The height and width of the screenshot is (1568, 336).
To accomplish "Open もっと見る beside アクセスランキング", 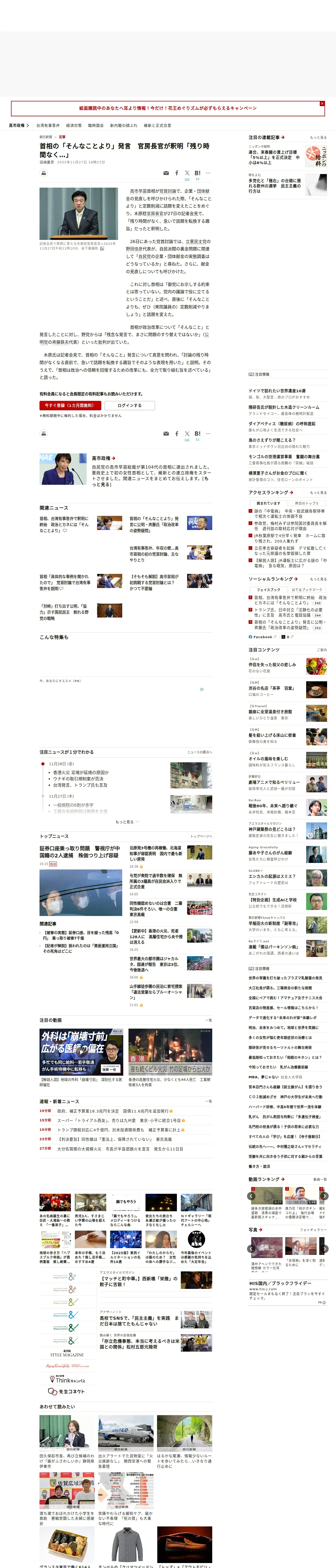I will [x=318, y=492].
